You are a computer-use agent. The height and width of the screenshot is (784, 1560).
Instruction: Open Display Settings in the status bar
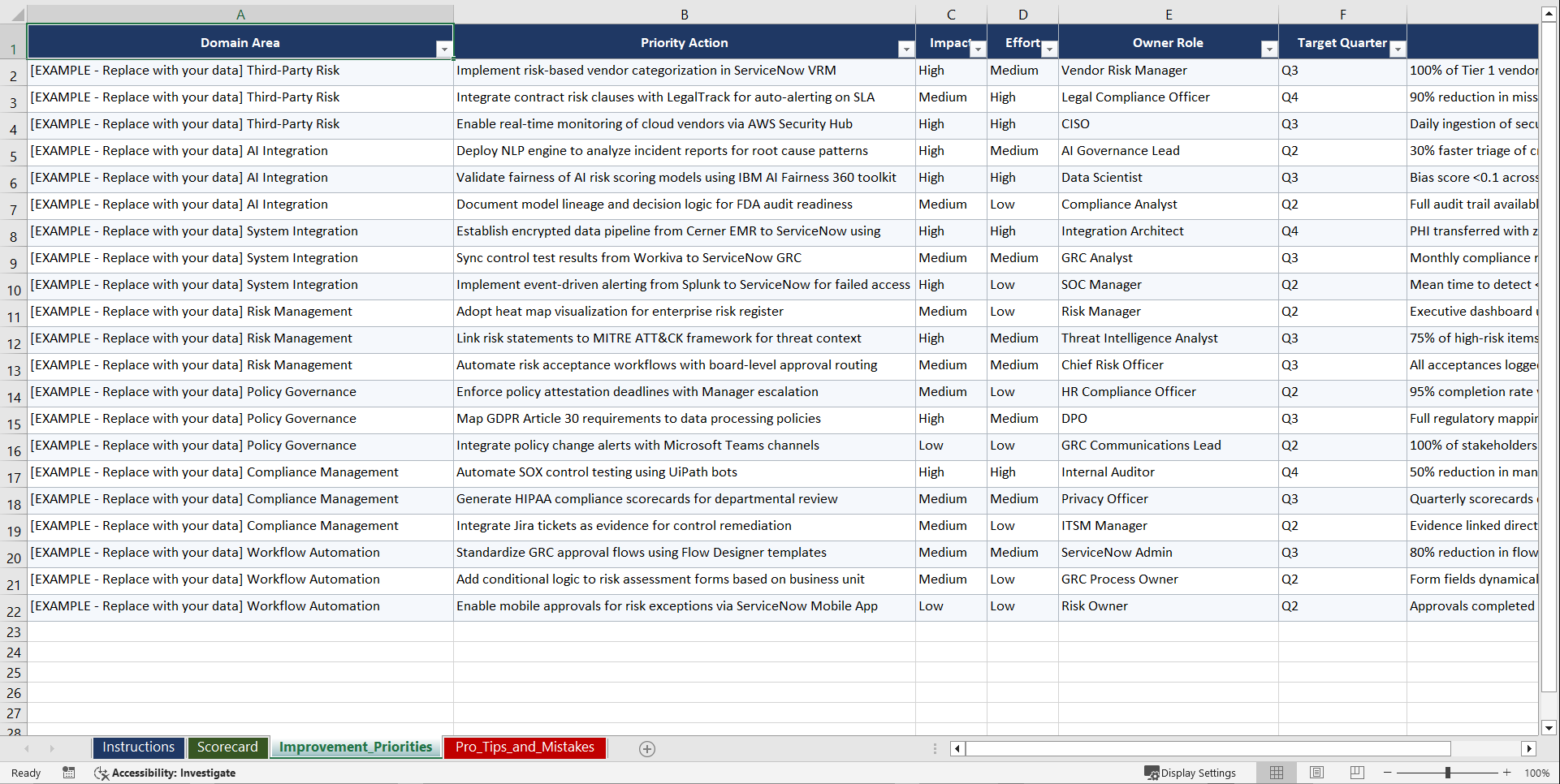(x=1191, y=773)
